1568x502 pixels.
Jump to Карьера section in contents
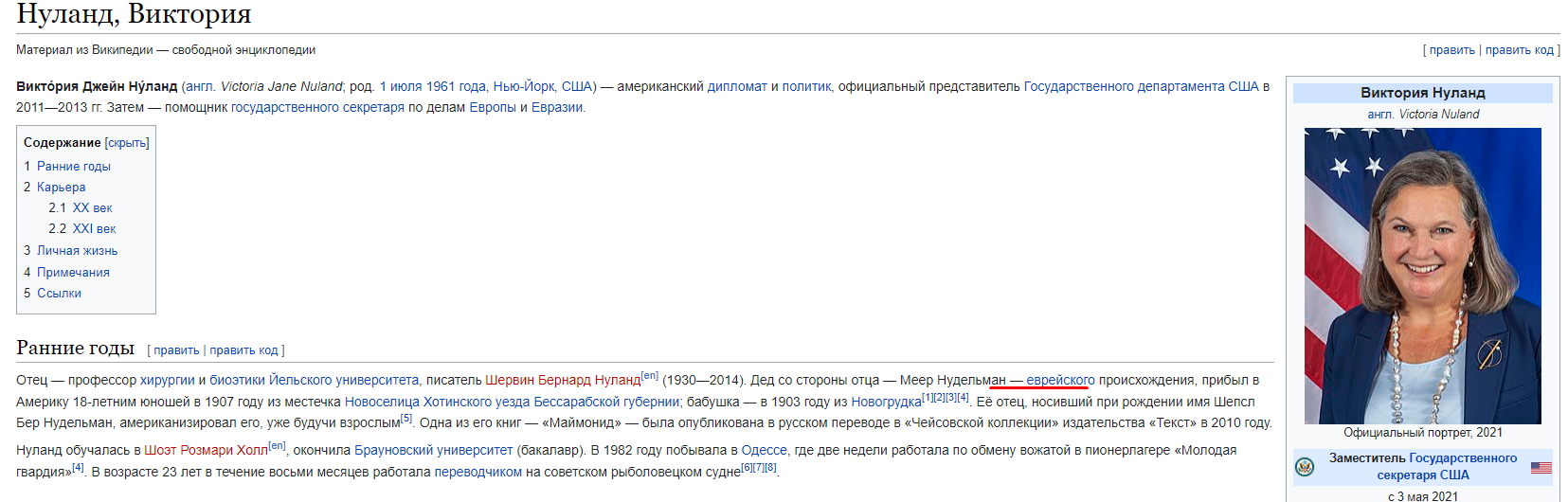coord(61,187)
